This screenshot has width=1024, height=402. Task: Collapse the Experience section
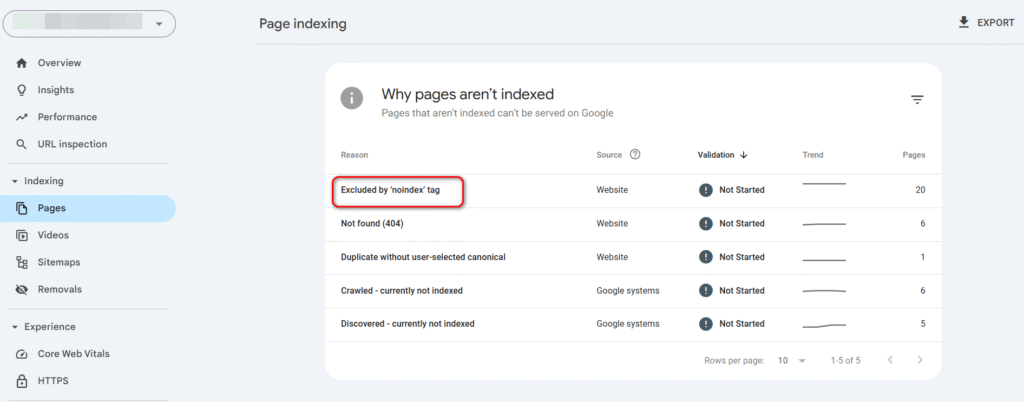tap(14, 327)
